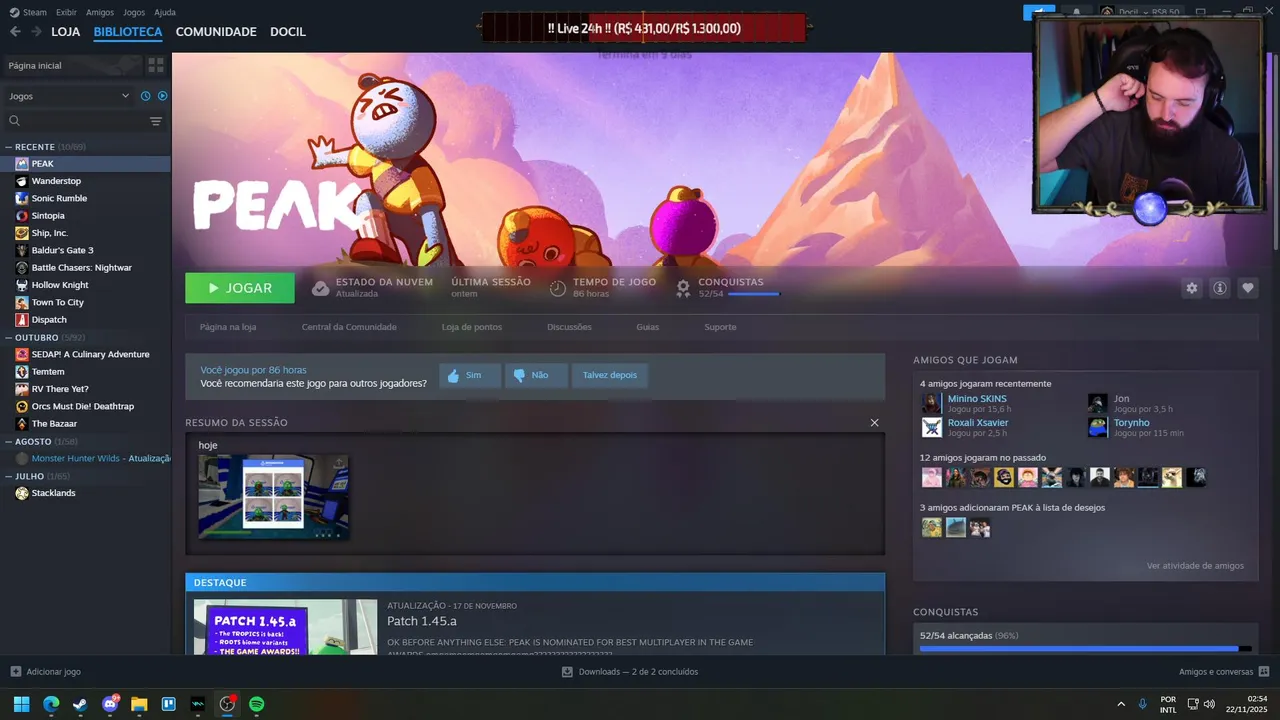The width and height of the screenshot is (1280, 720).
Task: Open the Jogos collection dropdown
Action: click(x=69, y=96)
